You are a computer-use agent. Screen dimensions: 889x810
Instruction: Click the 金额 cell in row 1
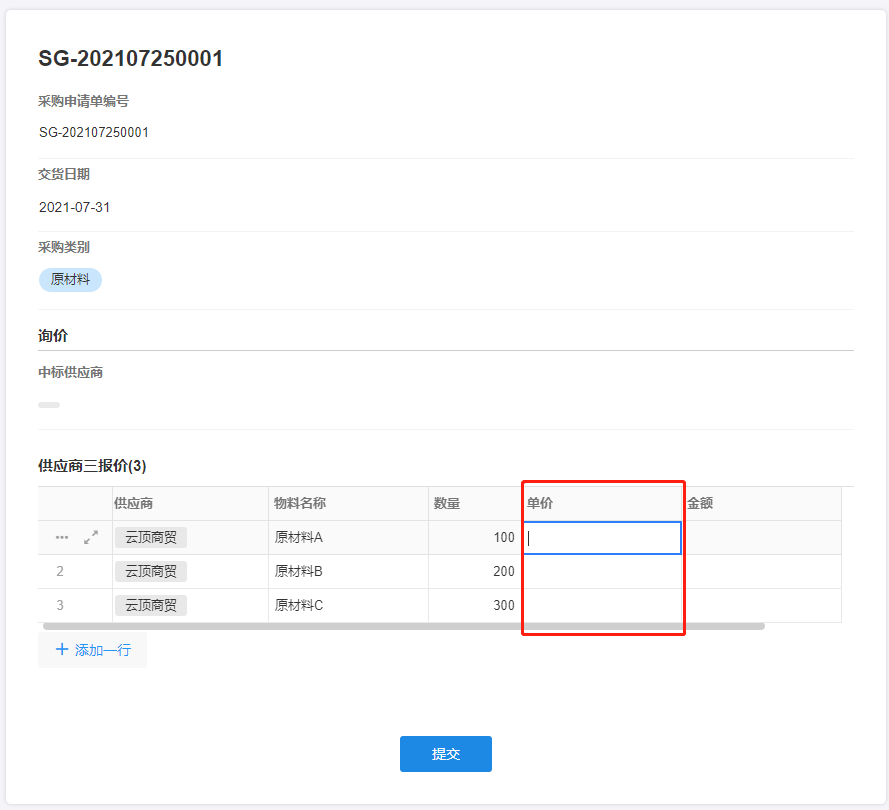tap(761, 538)
